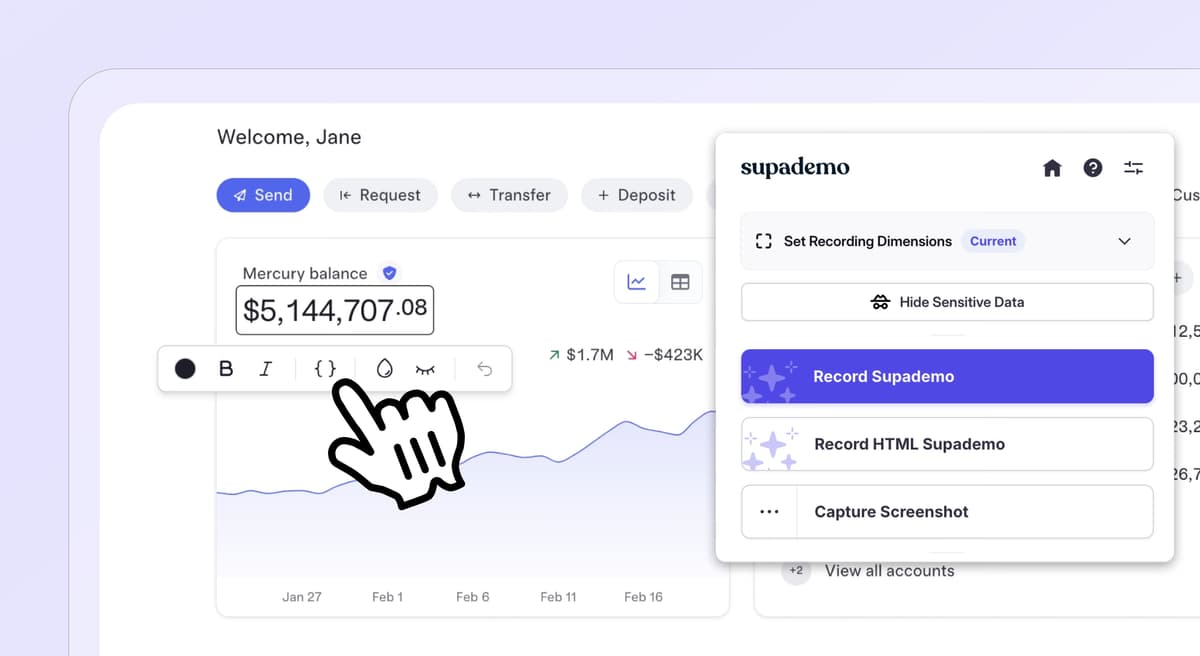The image size is (1200, 656).
Task: Switch to line chart view
Action: (636, 282)
